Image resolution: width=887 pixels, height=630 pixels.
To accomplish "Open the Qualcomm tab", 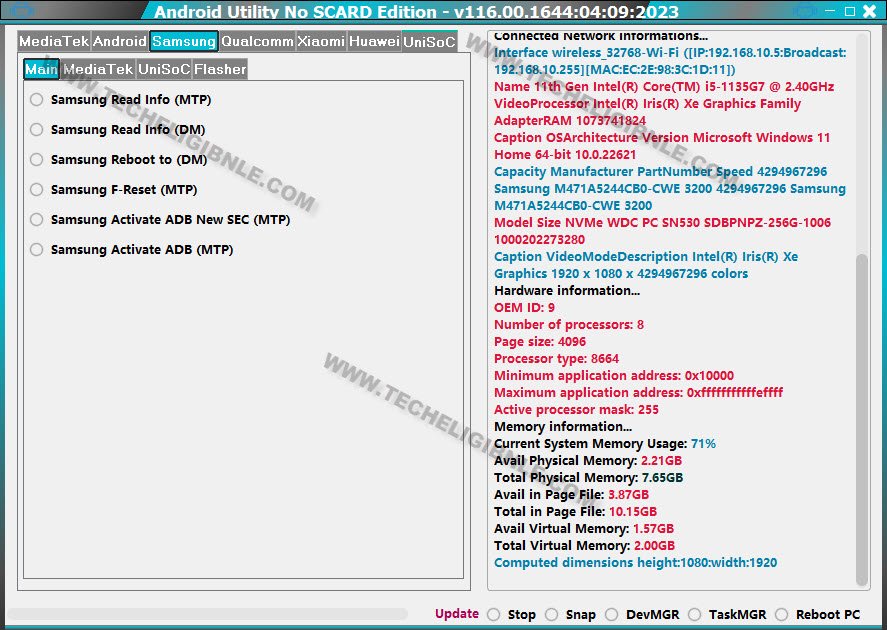I will (257, 41).
